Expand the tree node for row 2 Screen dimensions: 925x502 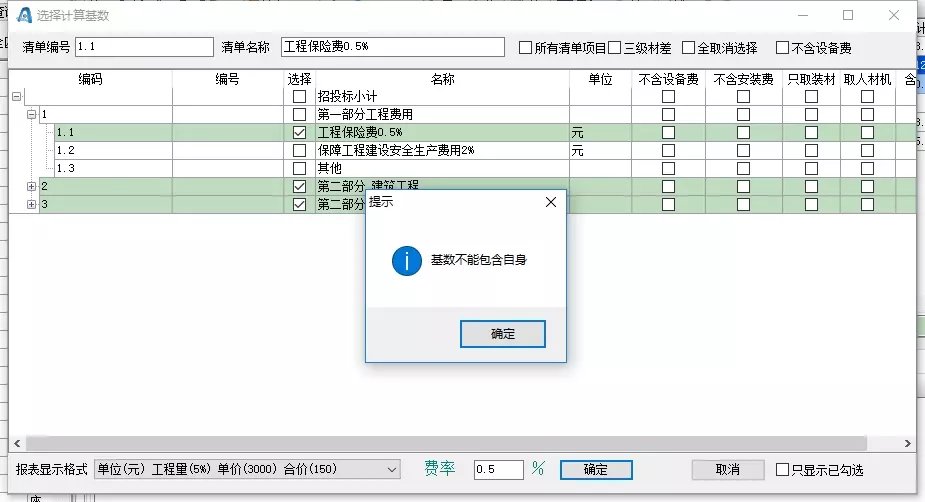click(x=31, y=187)
